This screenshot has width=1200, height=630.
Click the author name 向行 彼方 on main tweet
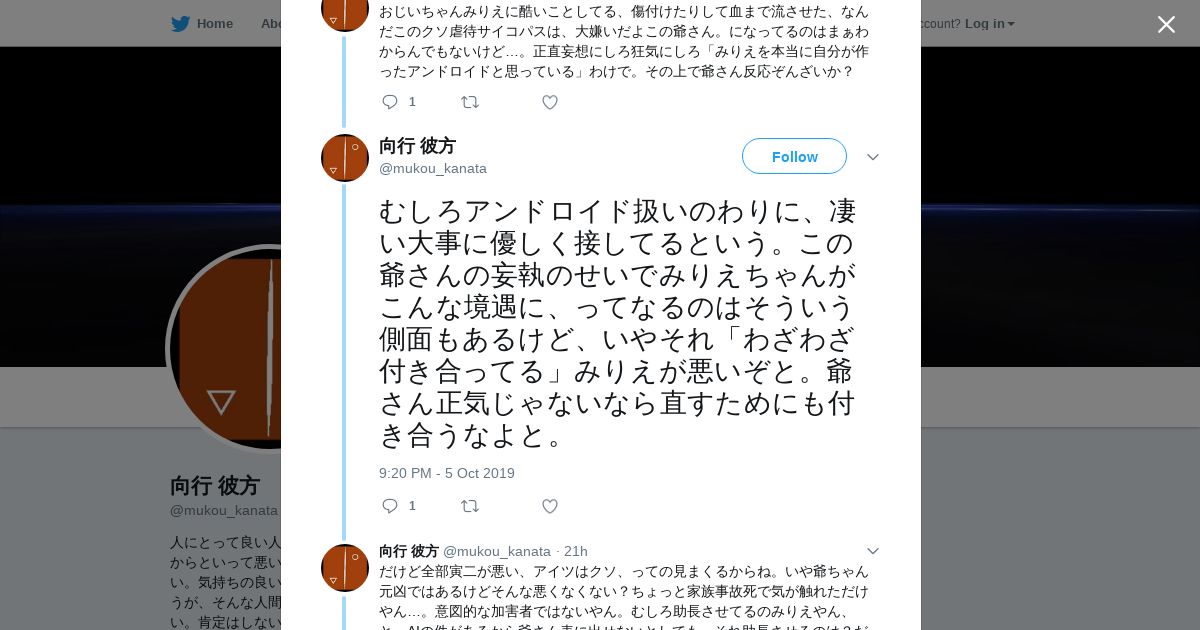(x=417, y=146)
